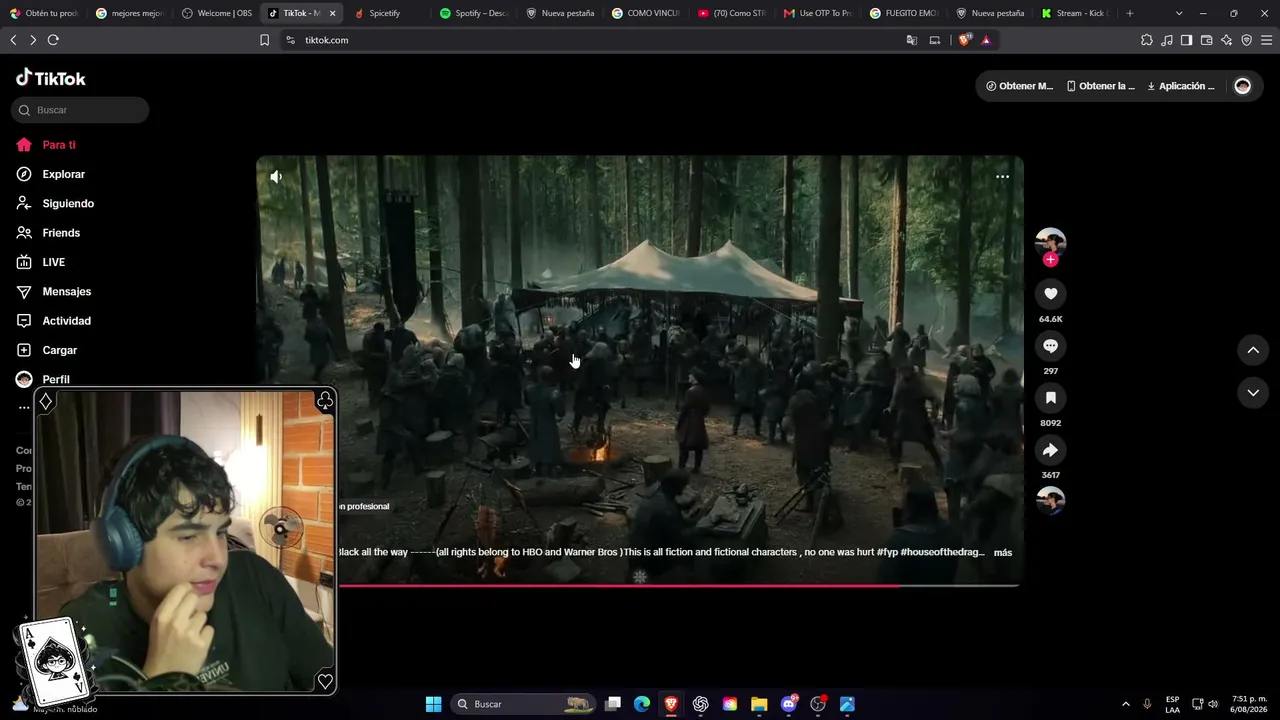This screenshot has height=720, width=1280.
Task: Save the video with the bookmark icon
Action: (x=1050, y=398)
